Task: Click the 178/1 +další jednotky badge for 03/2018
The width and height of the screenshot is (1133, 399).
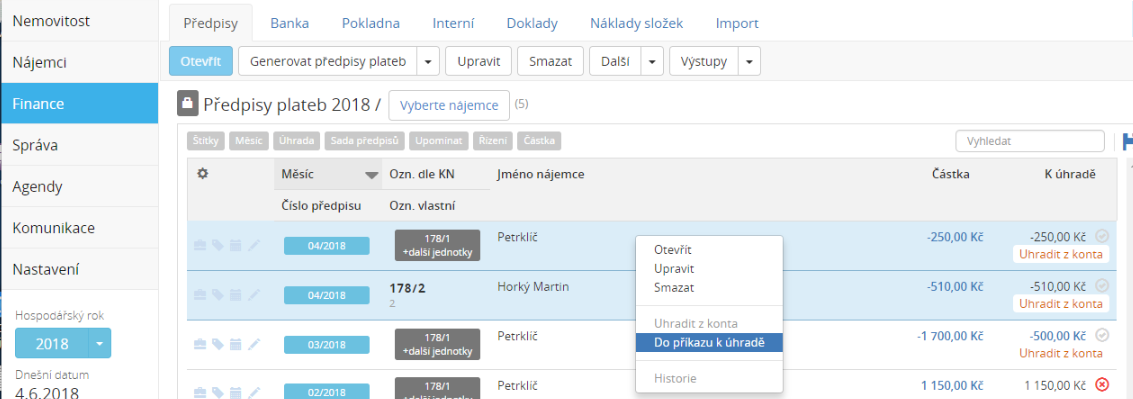Action: pos(437,345)
